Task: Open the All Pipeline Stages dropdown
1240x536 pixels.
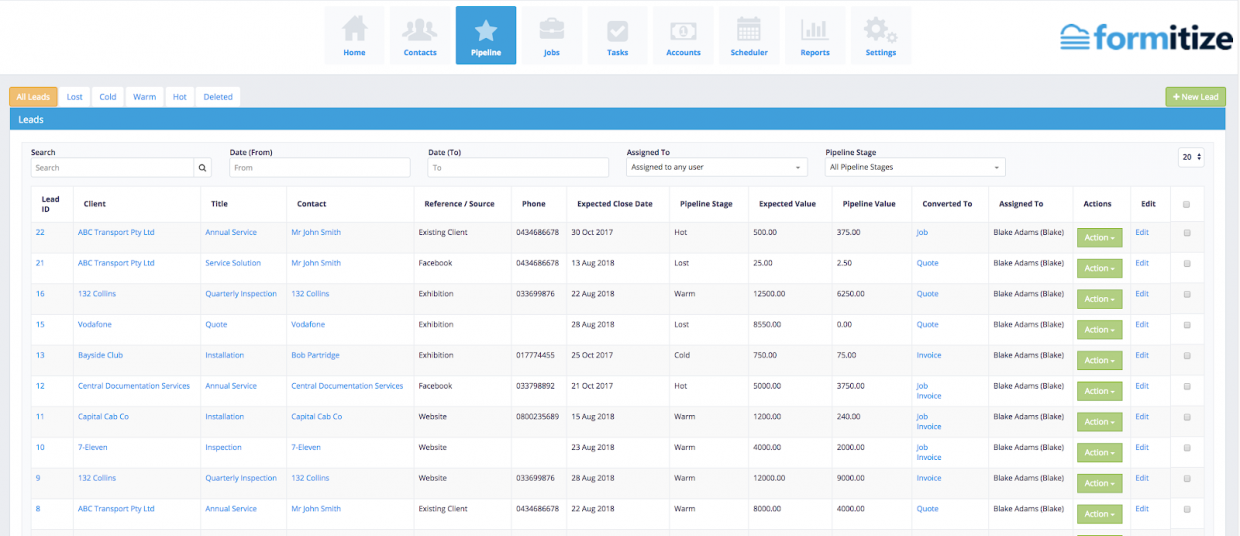Action: (x=915, y=168)
